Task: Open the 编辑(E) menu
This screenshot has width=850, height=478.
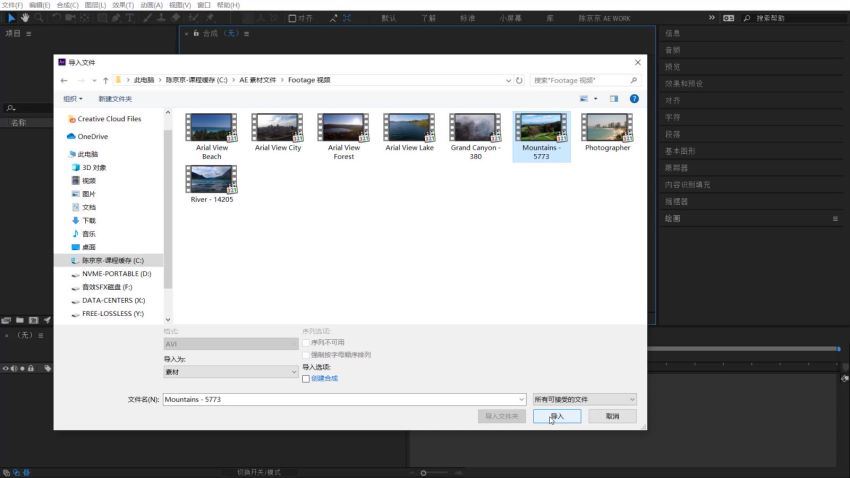Action: [x=40, y=5]
